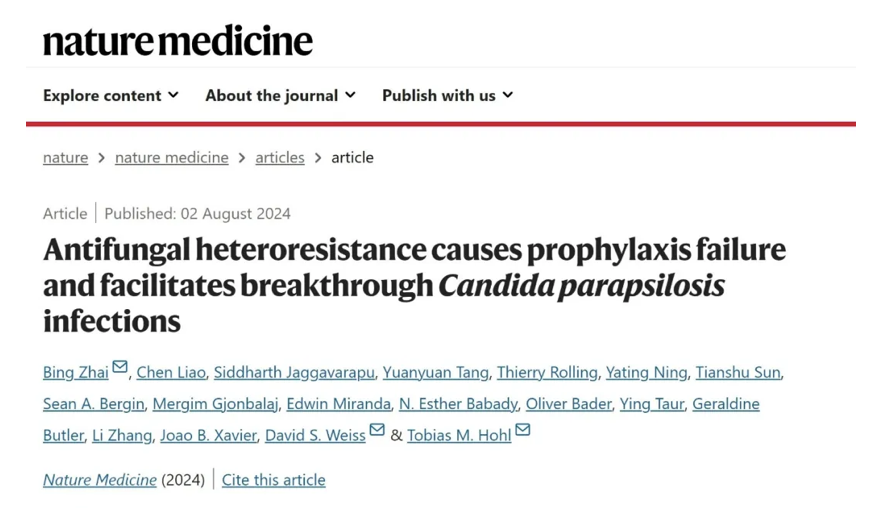This screenshot has height=508, width=882.
Task: Navigate to the articles breadcrumb
Action: pyautogui.click(x=280, y=157)
